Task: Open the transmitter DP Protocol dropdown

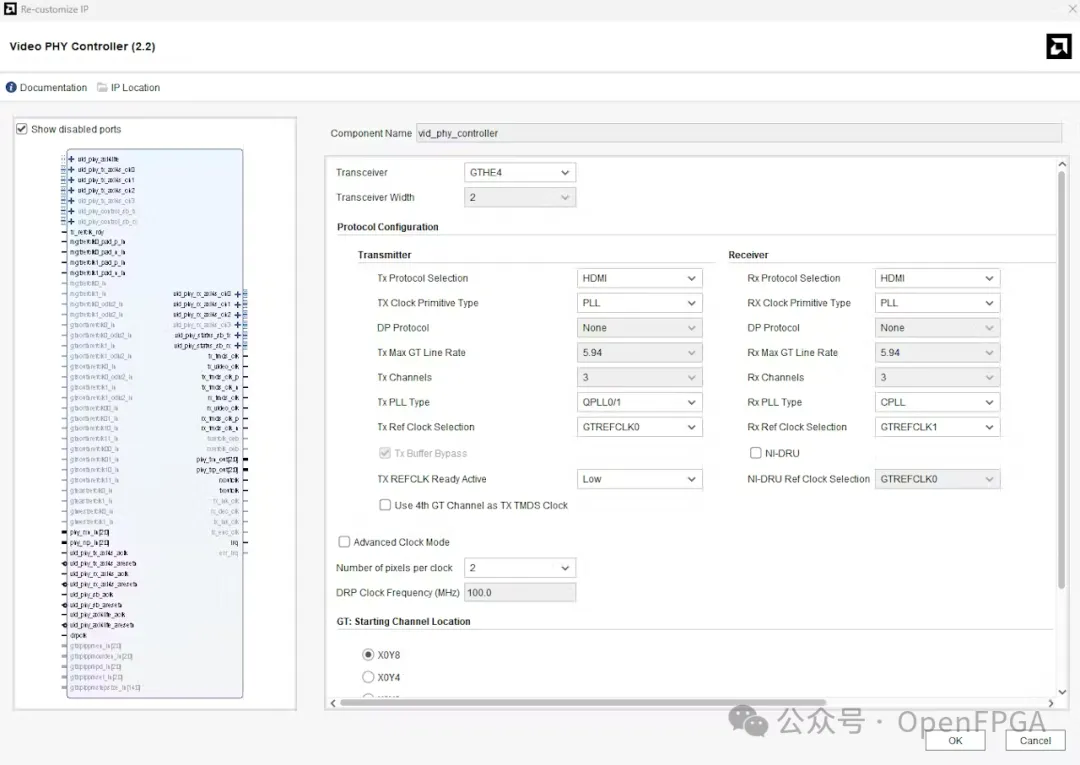Action: (639, 328)
